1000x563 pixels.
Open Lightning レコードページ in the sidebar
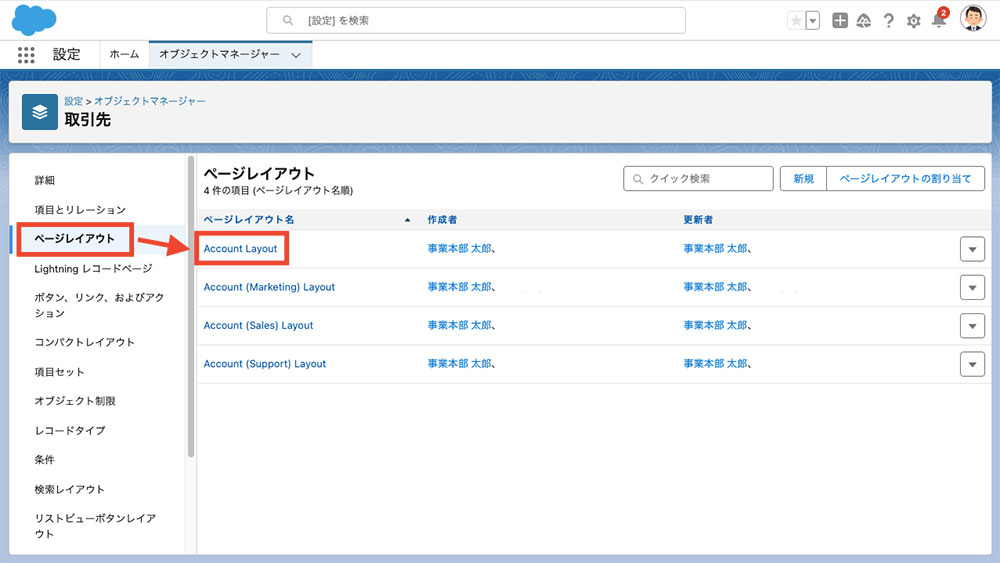tap(93, 268)
